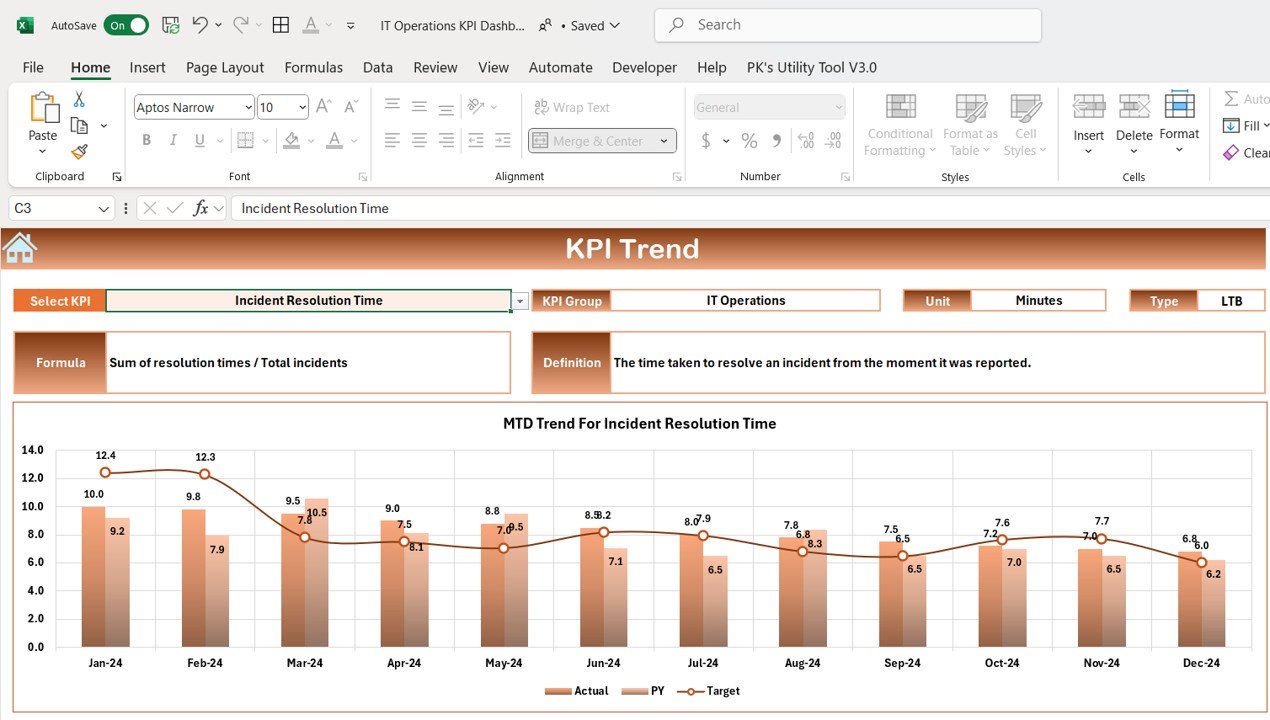Image resolution: width=1270 pixels, height=720 pixels.
Task: Click the Accounting dollar format icon
Action: click(706, 141)
